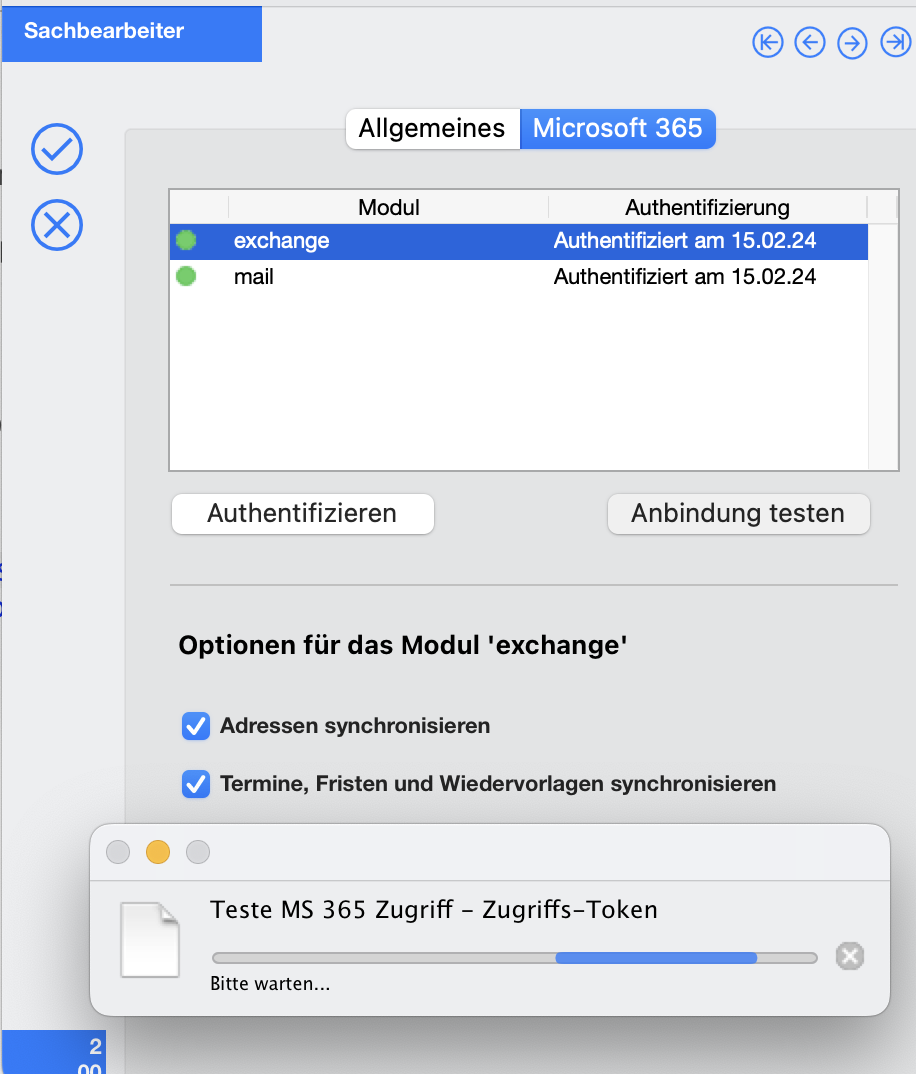This screenshot has height=1074, width=916.
Task: Confirm changes with the checkmark circle icon
Action: pyautogui.click(x=57, y=149)
